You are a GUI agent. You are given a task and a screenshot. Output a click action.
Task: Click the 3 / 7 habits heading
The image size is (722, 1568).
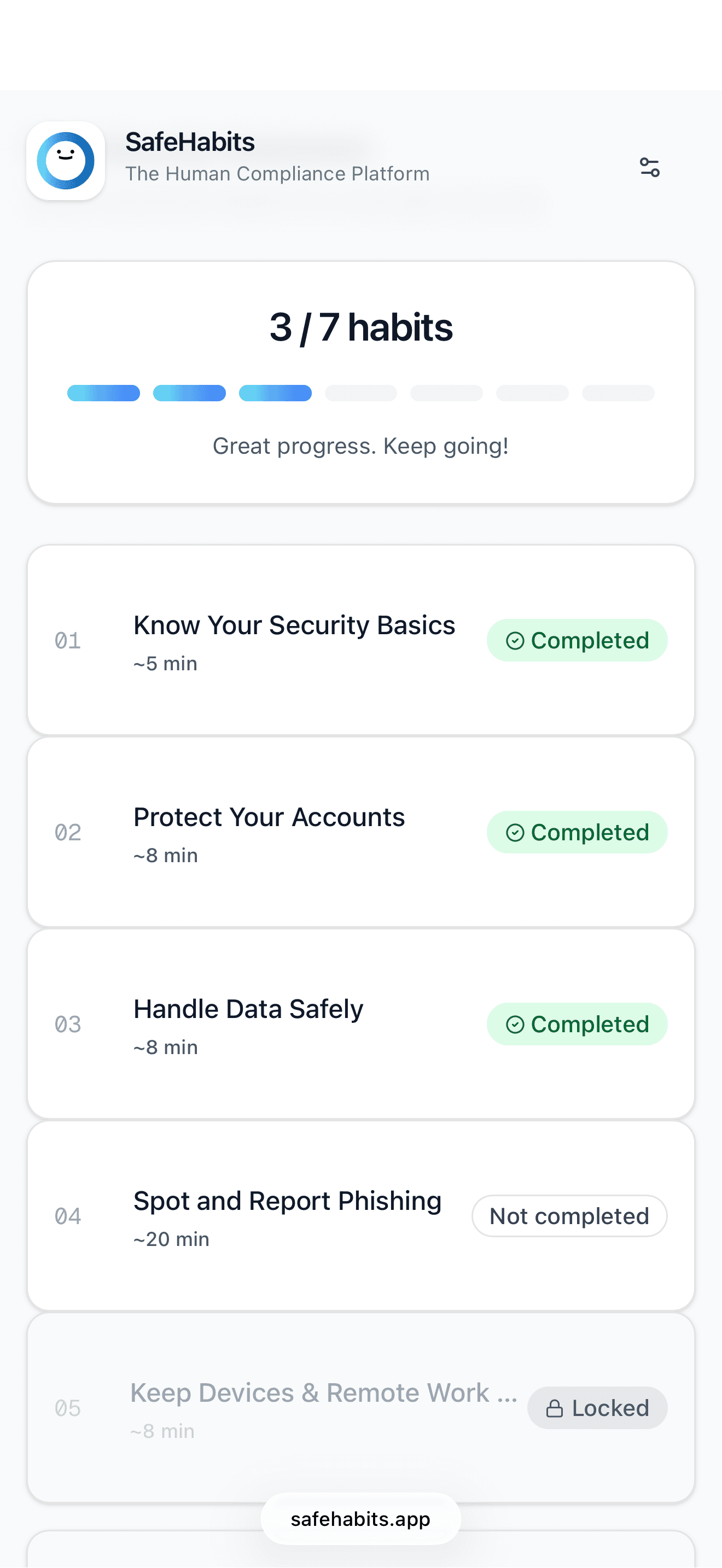coord(360,327)
